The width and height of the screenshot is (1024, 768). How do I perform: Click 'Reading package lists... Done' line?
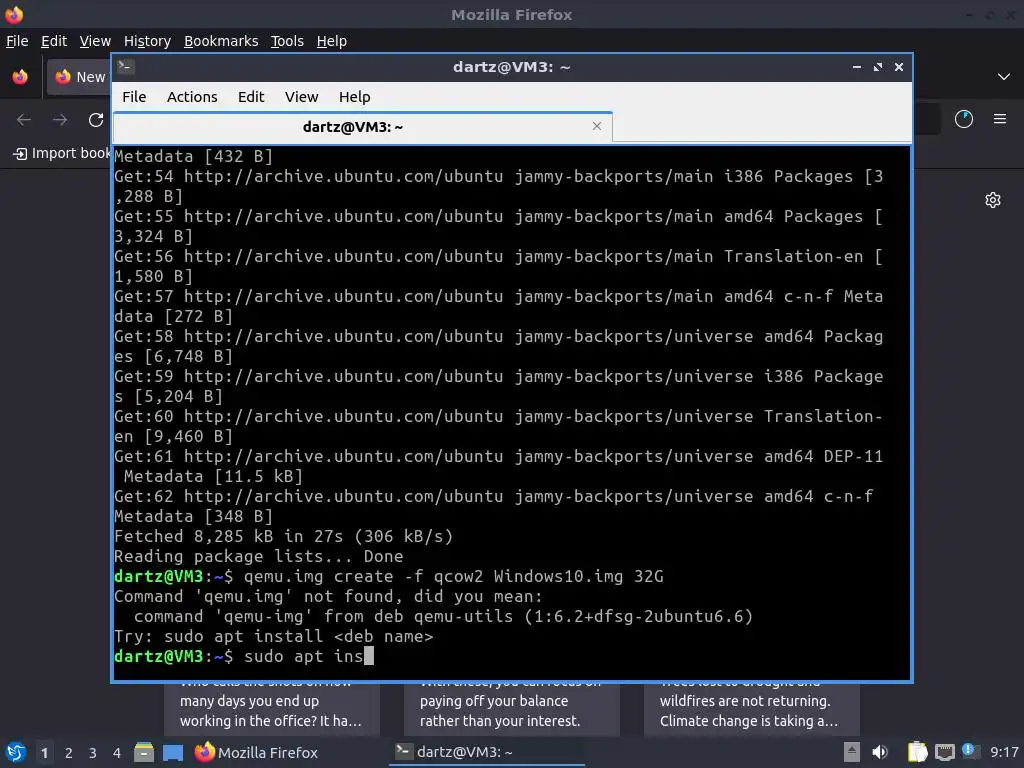pos(259,556)
